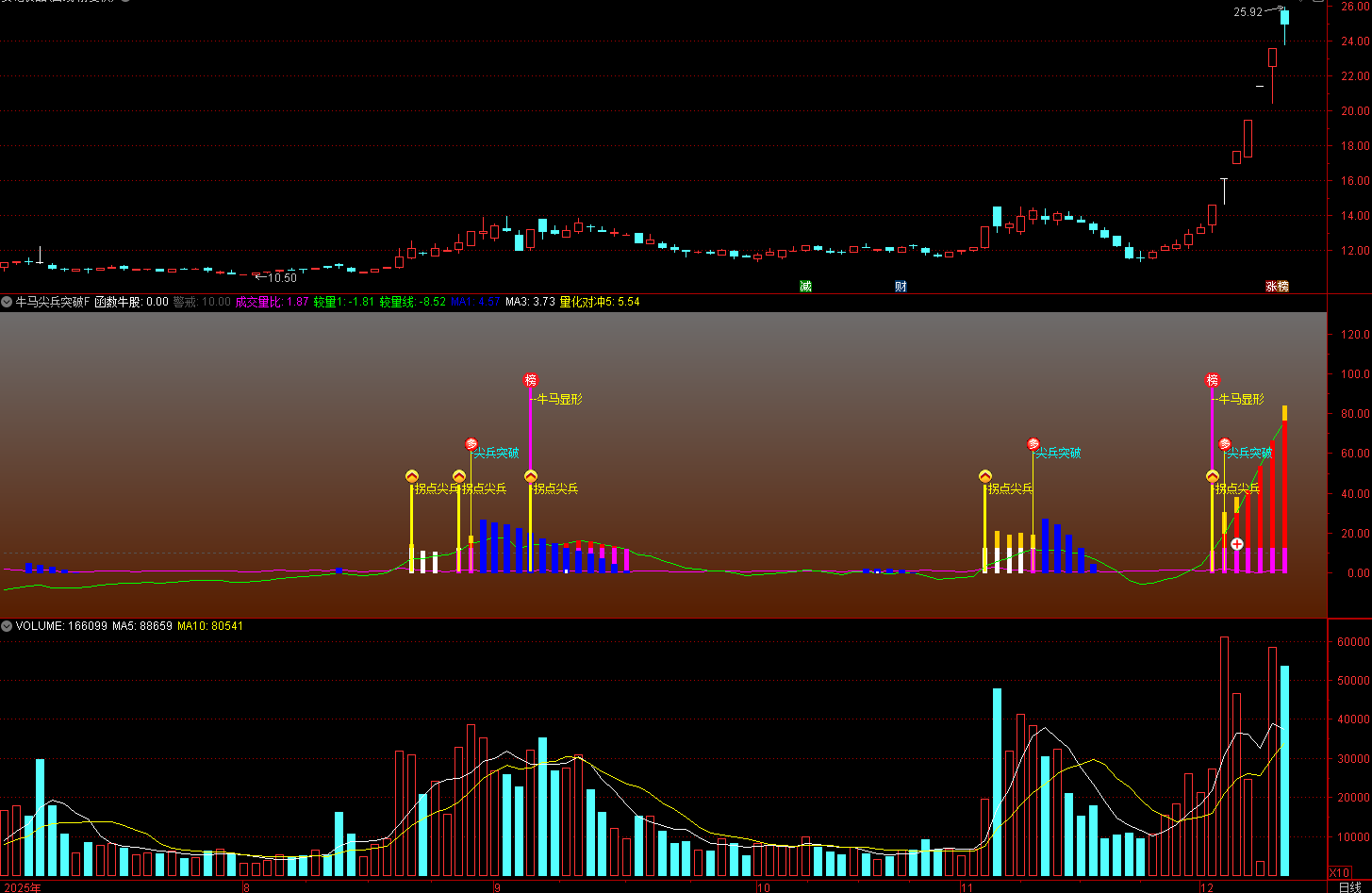Click the 较量1: -1.81 value
Image resolution: width=1372 pixels, height=893 pixels.
(344, 302)
